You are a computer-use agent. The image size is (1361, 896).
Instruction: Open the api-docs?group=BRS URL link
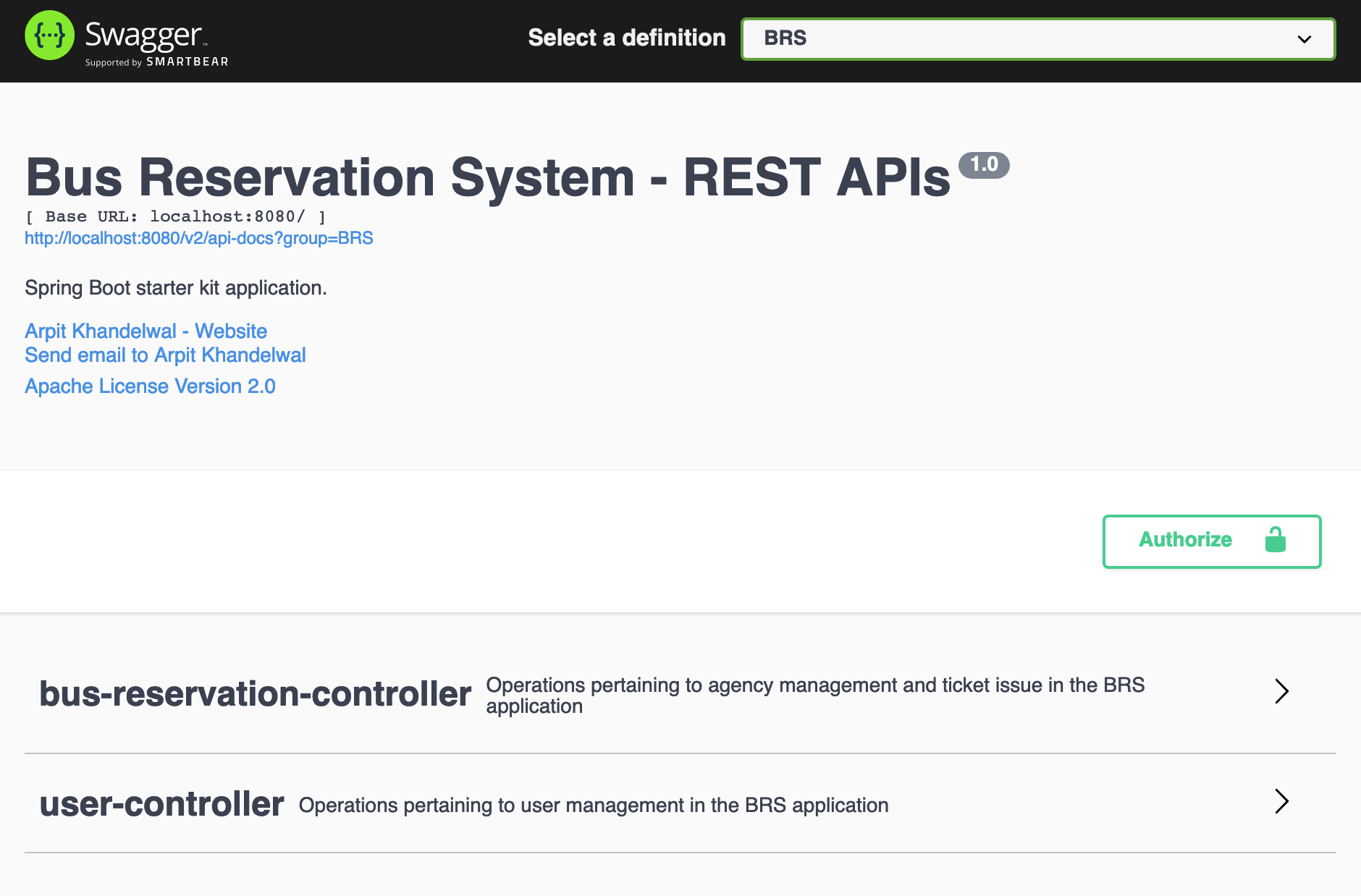199,238
